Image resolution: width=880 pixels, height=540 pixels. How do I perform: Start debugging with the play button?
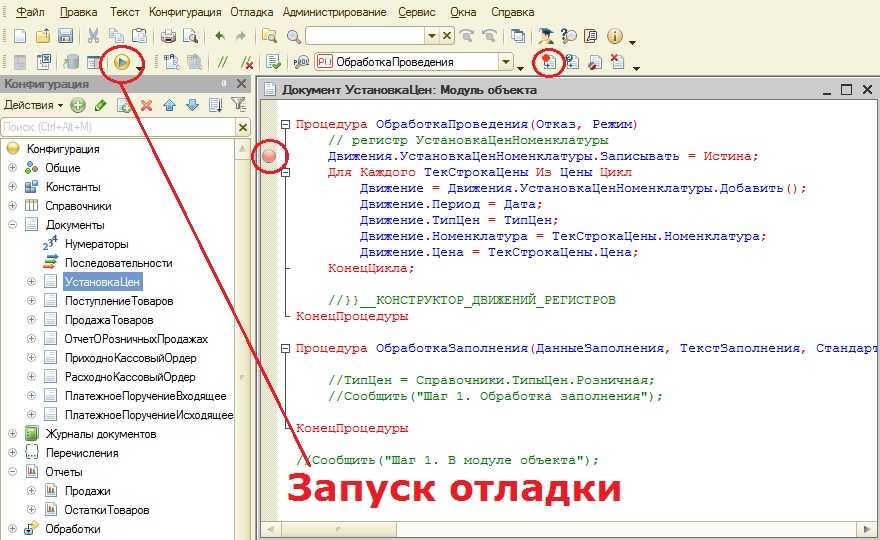[122, 62]
